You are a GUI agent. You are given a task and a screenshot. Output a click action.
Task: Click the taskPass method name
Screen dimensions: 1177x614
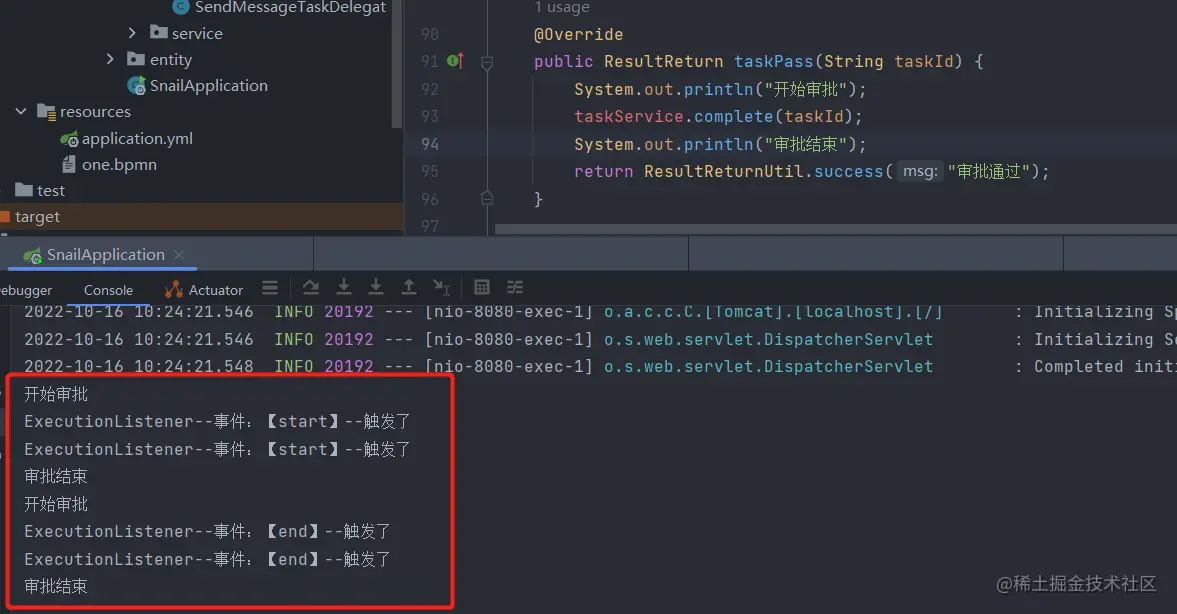(x=773, y=62)
